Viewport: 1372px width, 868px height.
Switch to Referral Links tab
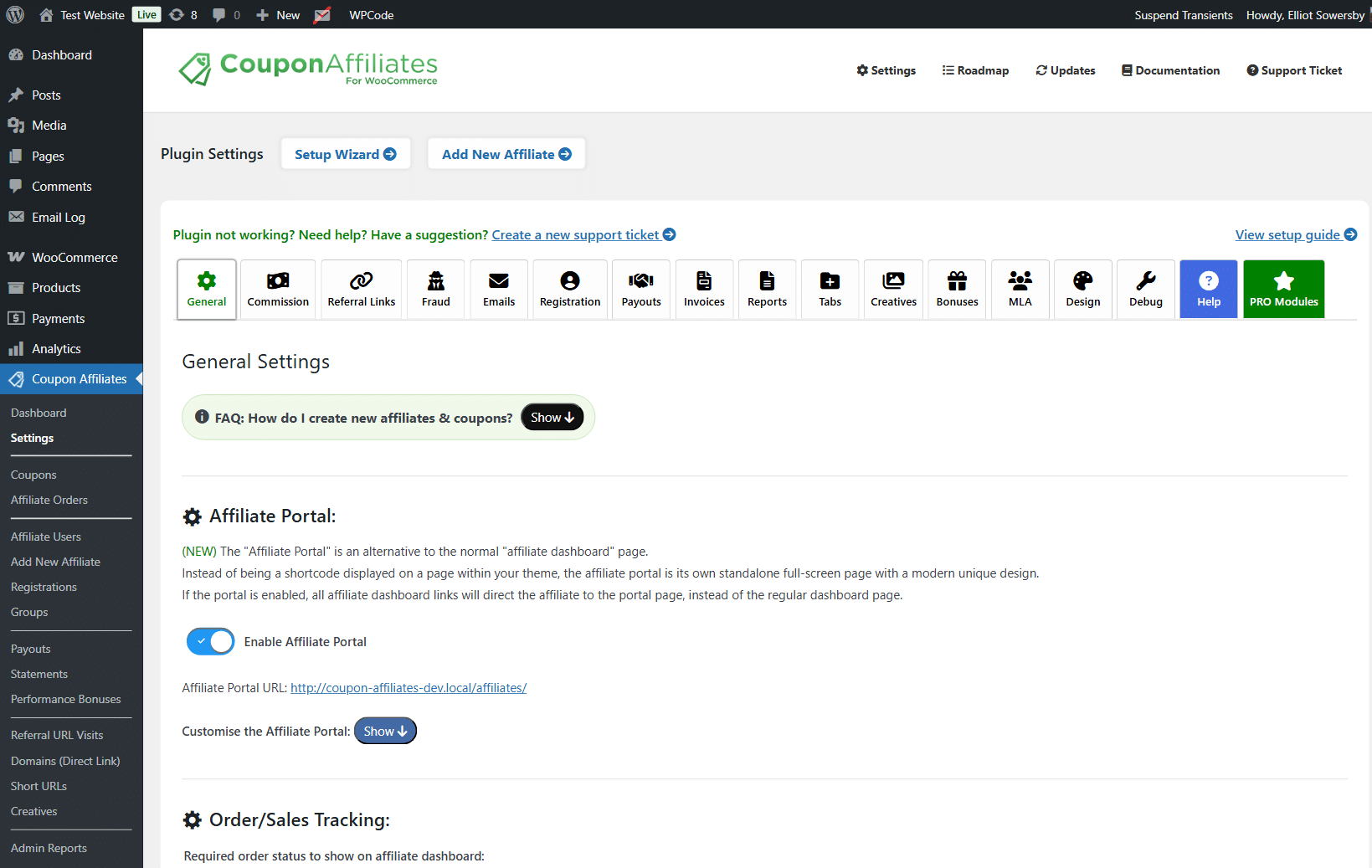pos(362,290)
